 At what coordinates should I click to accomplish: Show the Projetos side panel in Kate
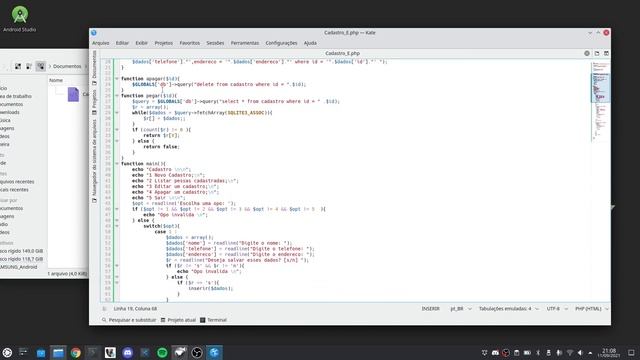tap(94, 102)
